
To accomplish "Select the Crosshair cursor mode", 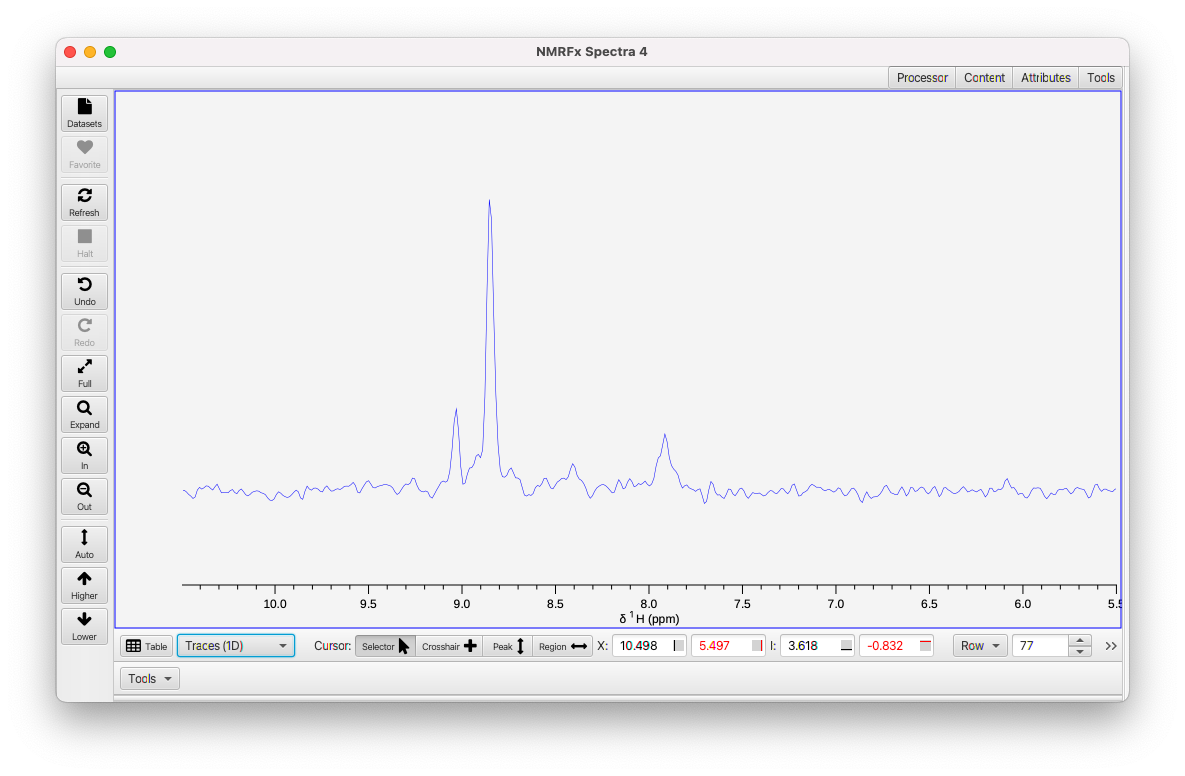I will click(x=449, y=646).
